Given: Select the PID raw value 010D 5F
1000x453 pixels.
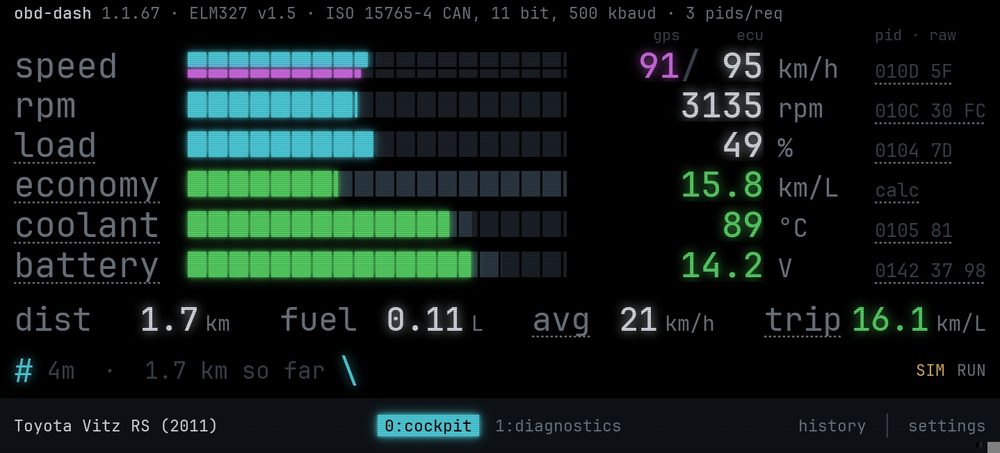Looking at the screenshot, I should (x=913, y=72).
